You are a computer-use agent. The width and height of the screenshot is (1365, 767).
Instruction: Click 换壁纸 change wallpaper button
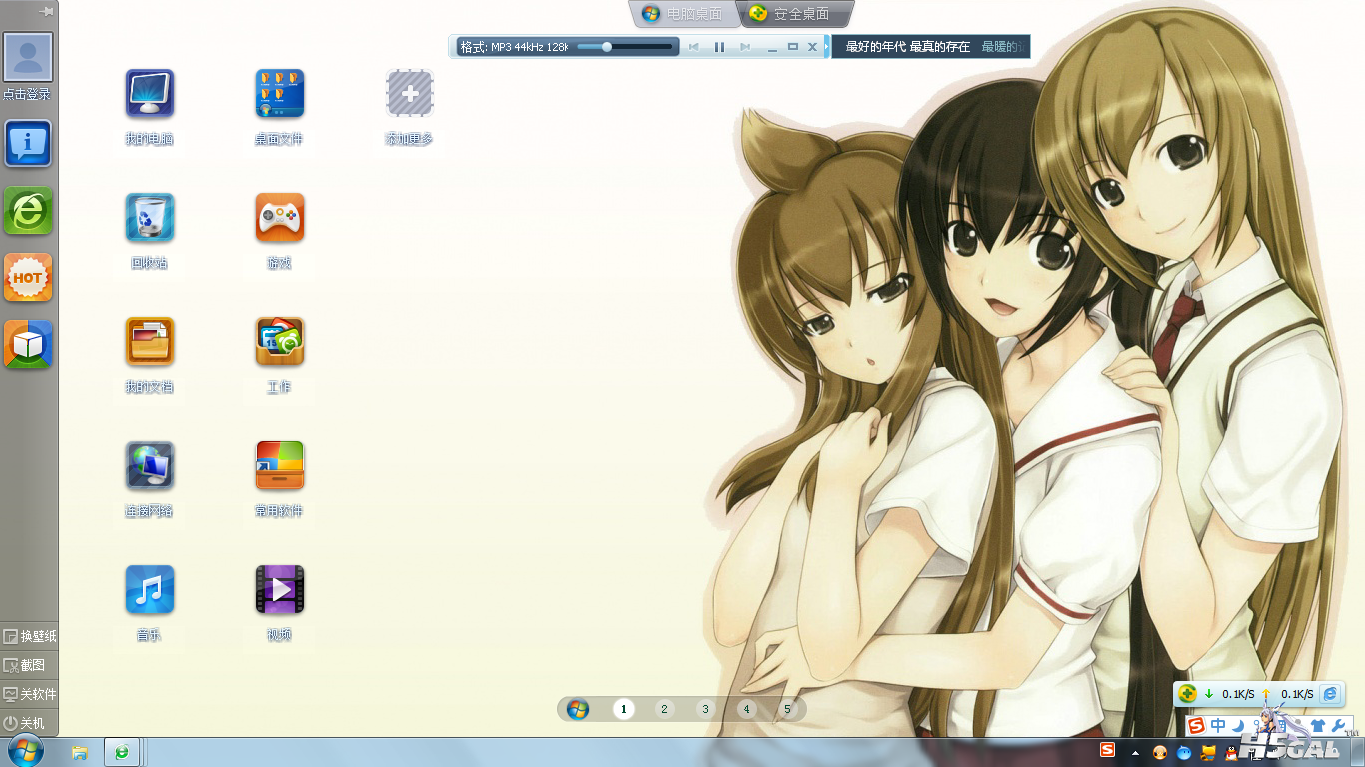click(x=29, y=636)
